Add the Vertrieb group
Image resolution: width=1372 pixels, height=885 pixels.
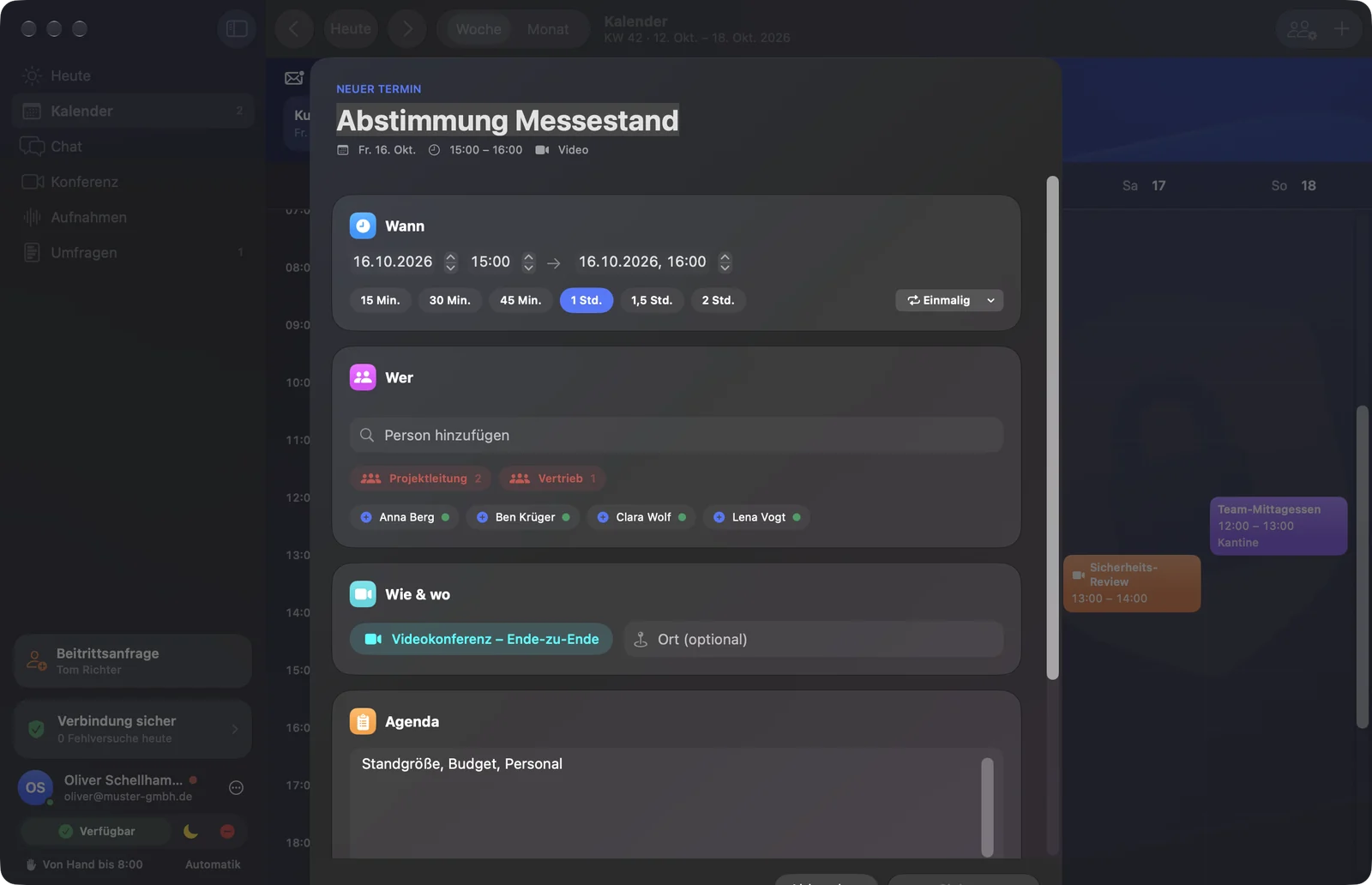pyautogui.click(x=552, y=479)
